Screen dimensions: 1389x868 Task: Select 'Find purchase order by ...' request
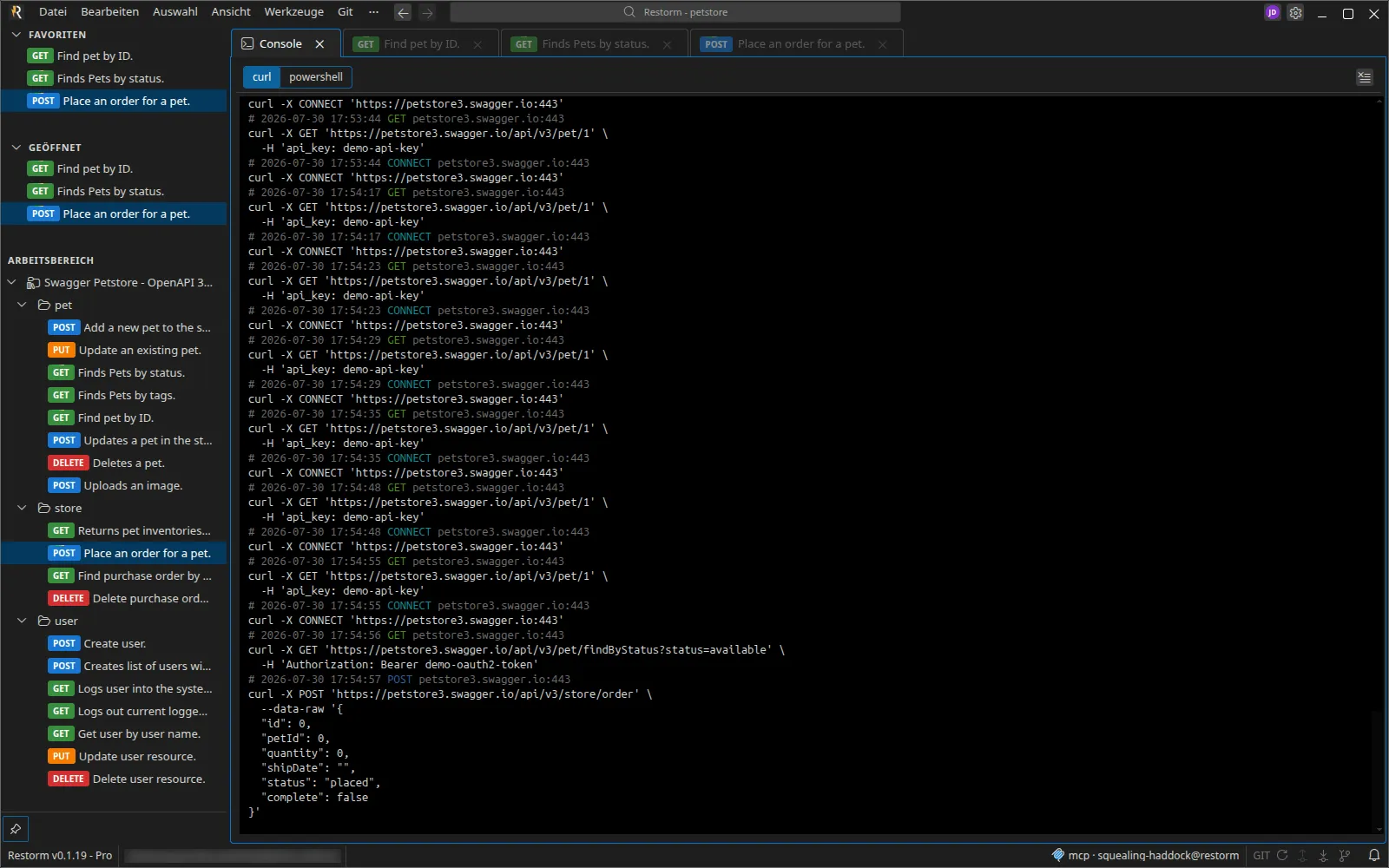point(114,576)
